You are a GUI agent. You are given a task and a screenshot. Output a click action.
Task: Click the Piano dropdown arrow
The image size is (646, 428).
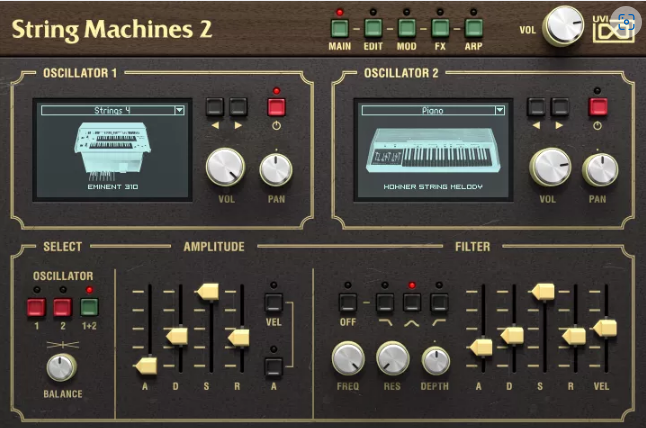click(500, 110)
